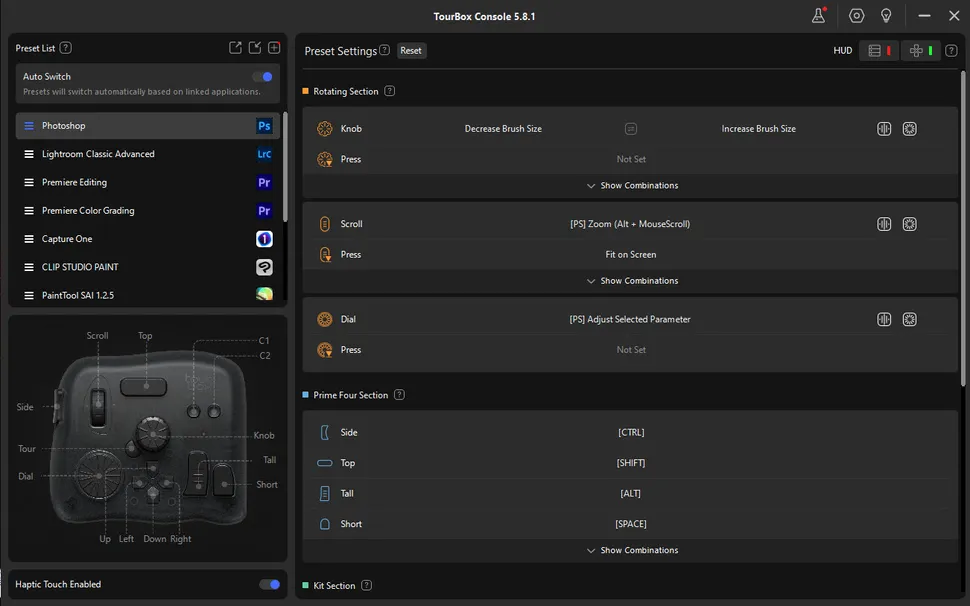Click the [SPACE] assignment field for the Short button
970x606 pixels.
(630, 524)
